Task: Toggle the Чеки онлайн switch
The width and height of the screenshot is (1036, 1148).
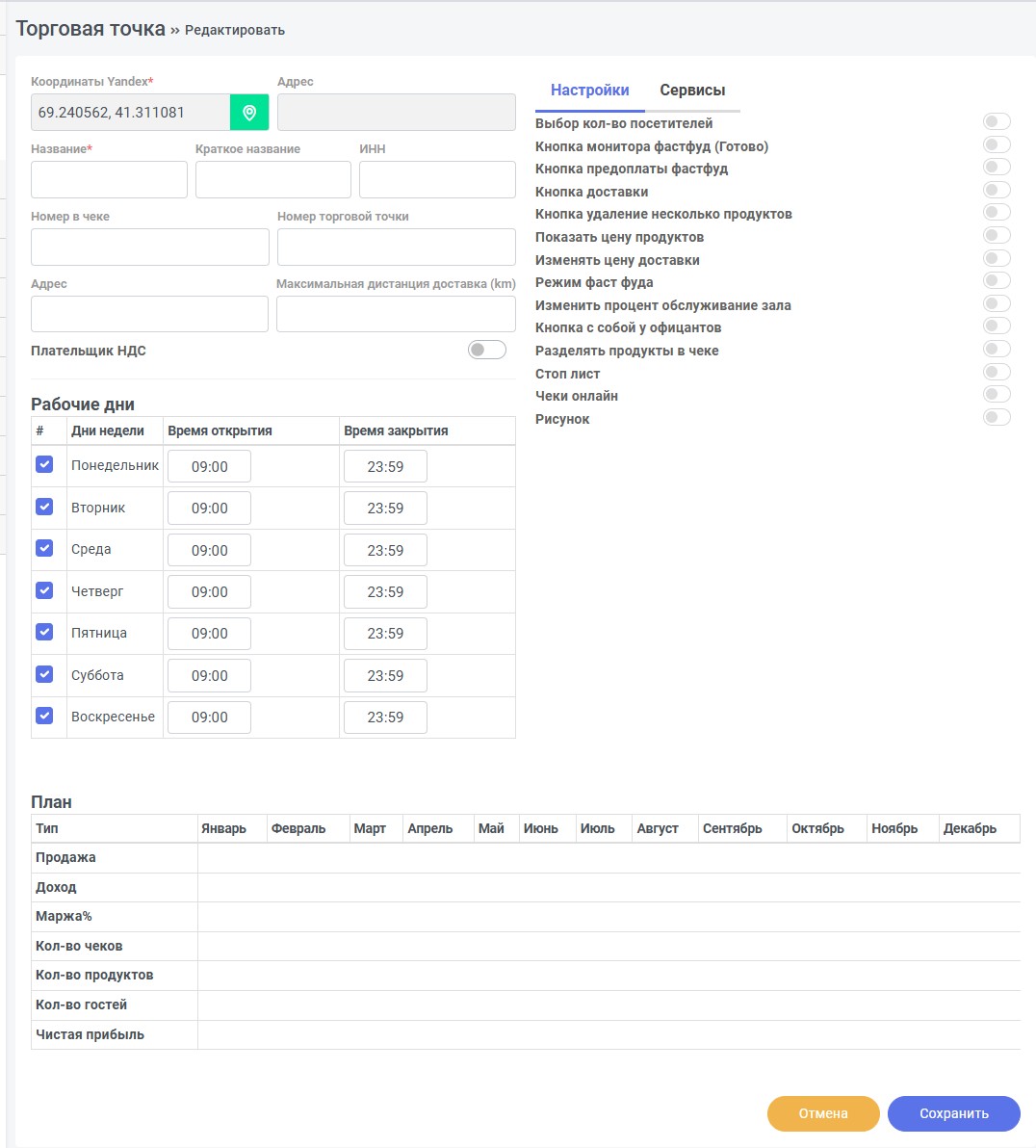Action: click(x=997, y=394)
